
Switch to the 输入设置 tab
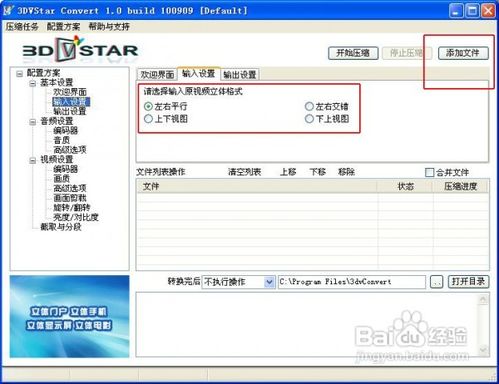coord(199,73)
